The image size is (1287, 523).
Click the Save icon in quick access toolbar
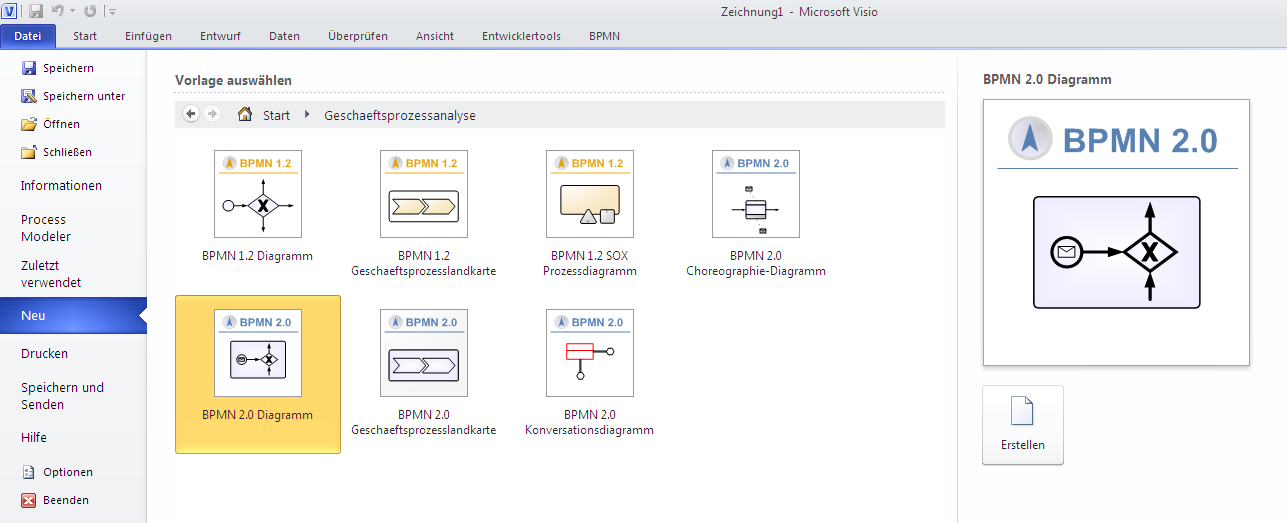[x=36, y=11]
